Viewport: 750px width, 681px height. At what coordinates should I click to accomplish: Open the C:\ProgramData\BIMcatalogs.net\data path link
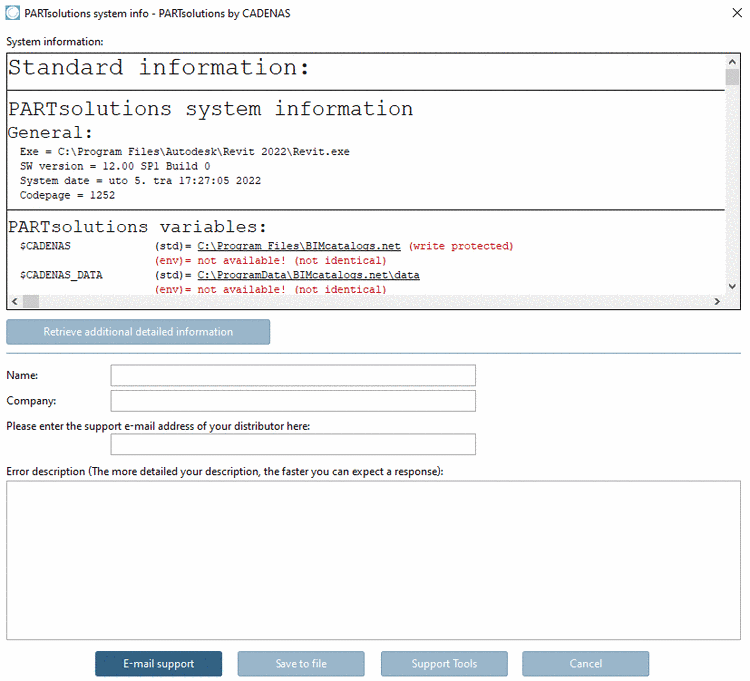pos(309,275)
